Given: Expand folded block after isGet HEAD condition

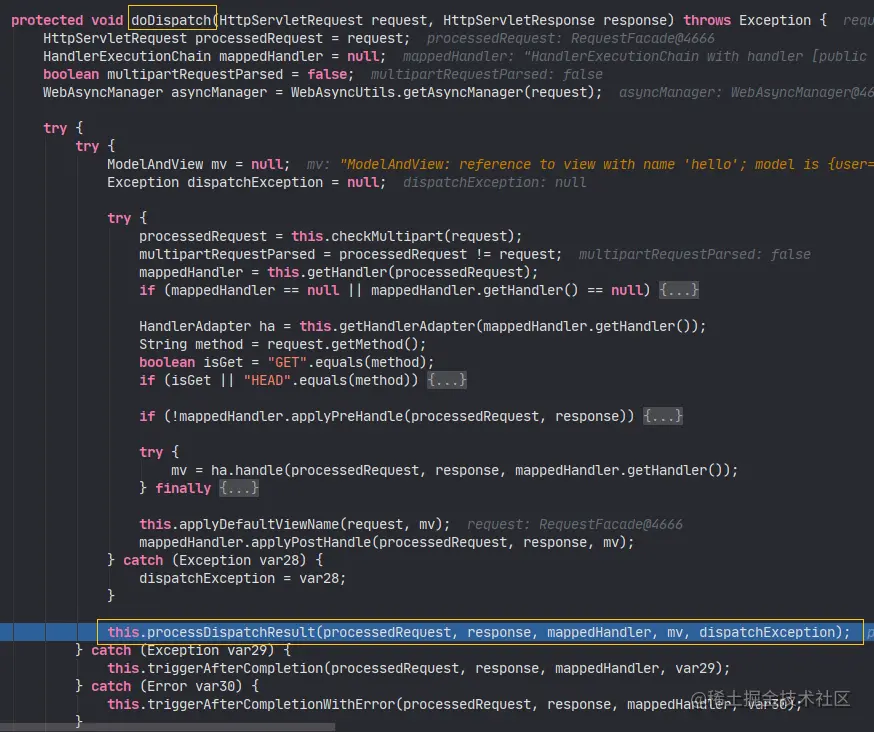Looking at the screenshot, I should pos(446,380).
